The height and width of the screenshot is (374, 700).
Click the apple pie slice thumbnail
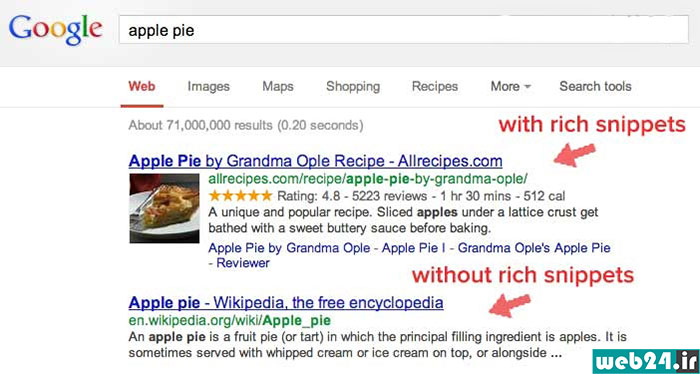[164, 208]
